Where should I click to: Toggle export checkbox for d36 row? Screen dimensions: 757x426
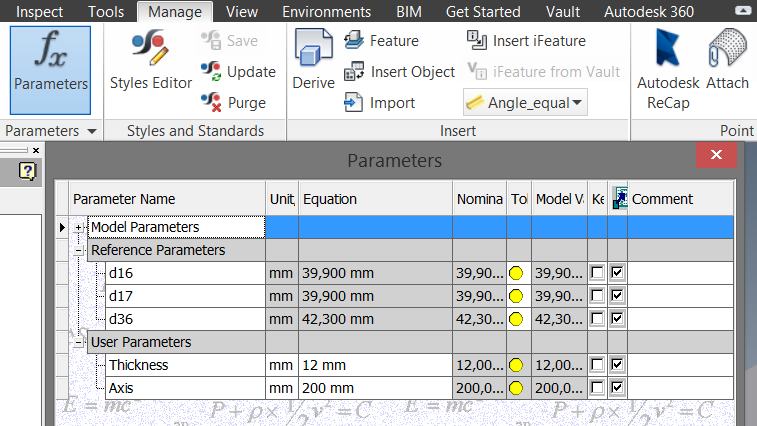[617, 319]
